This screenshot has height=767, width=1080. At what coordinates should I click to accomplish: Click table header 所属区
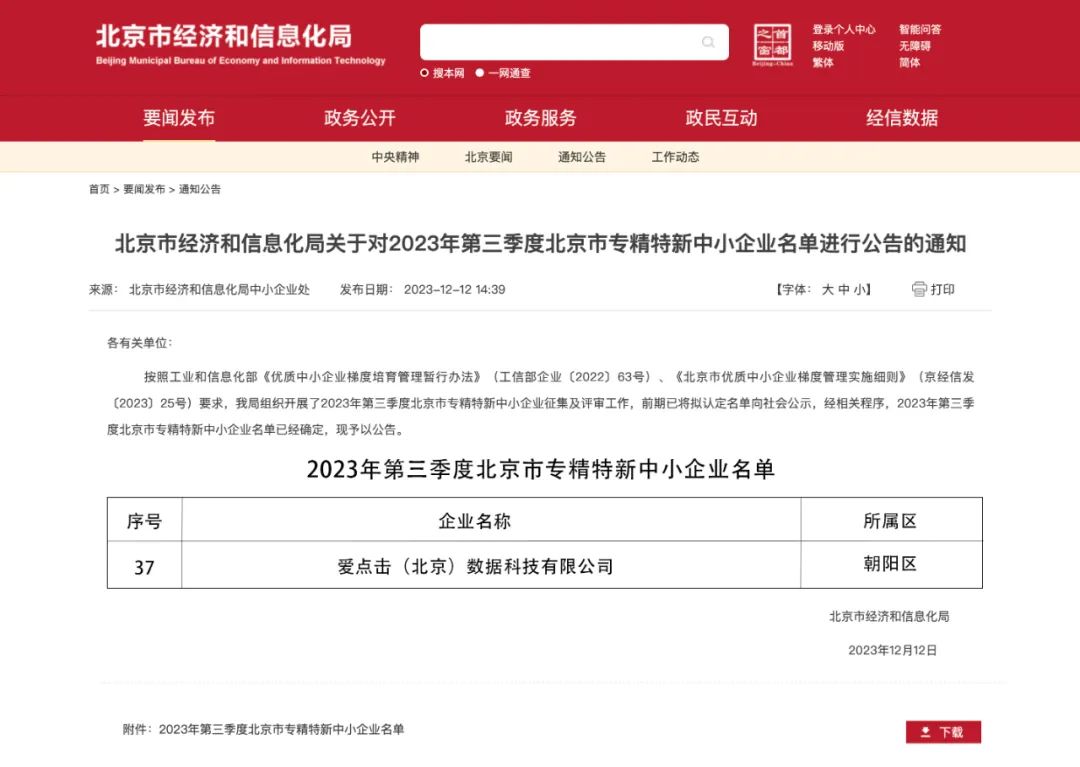point(890,521)
